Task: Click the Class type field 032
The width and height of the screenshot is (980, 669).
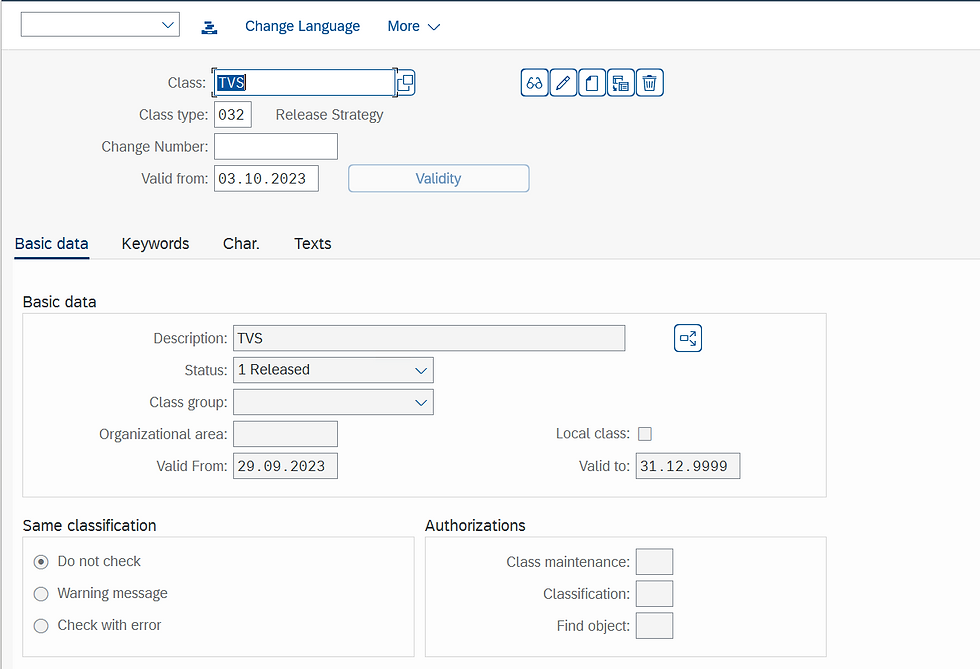Action: click(x=232, y=114)
